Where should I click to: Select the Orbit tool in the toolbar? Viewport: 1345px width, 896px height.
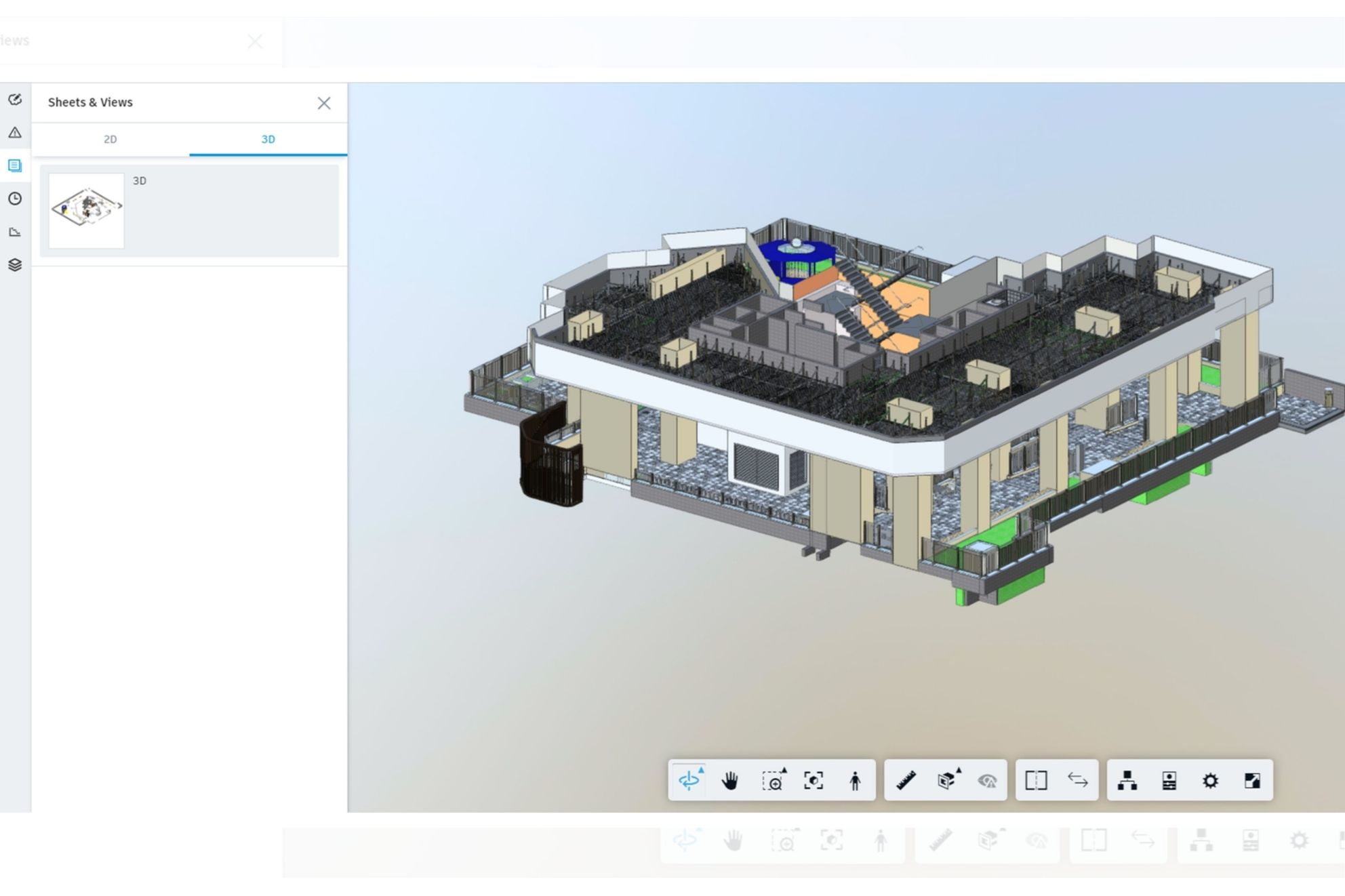[x=689, y=780]
